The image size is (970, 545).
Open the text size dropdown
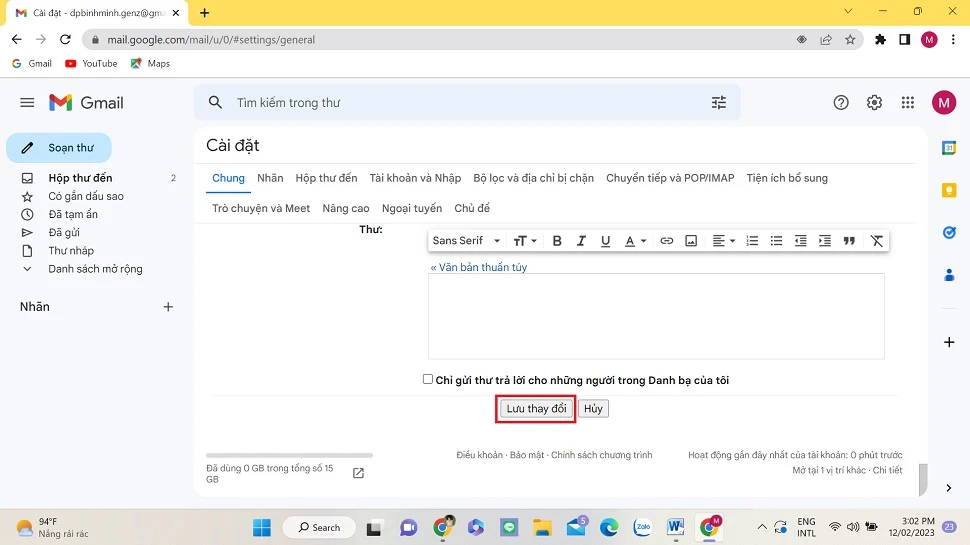click(525, 241)
